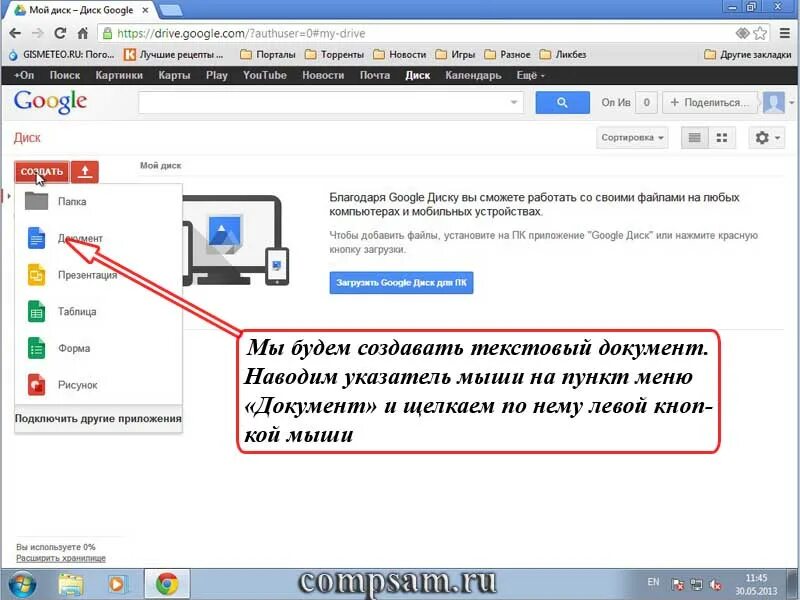800x600 pixels.
Task: Click the Мой диск breadcrumb
Action: tap(161, 165)
